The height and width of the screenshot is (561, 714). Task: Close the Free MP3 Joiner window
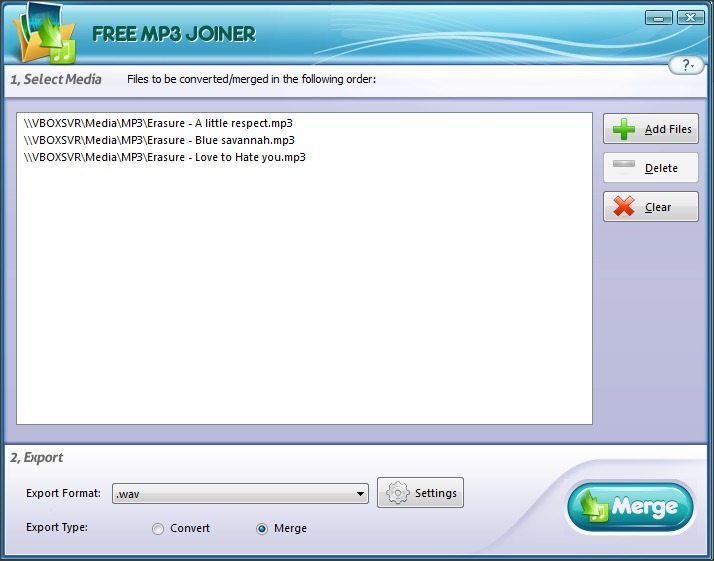(691, 18)
